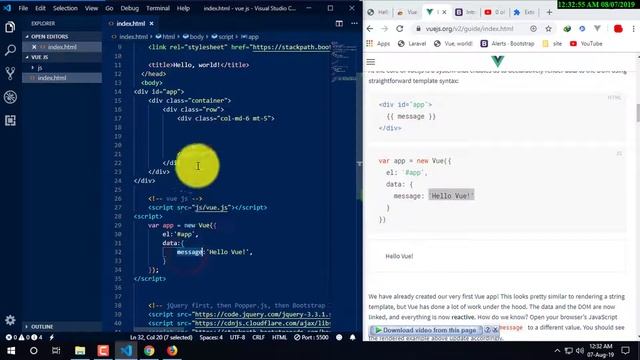Click the red extension icon in Chrome
Image resolution: width=640 pixels, height=360 pixels.
(618, 29)
